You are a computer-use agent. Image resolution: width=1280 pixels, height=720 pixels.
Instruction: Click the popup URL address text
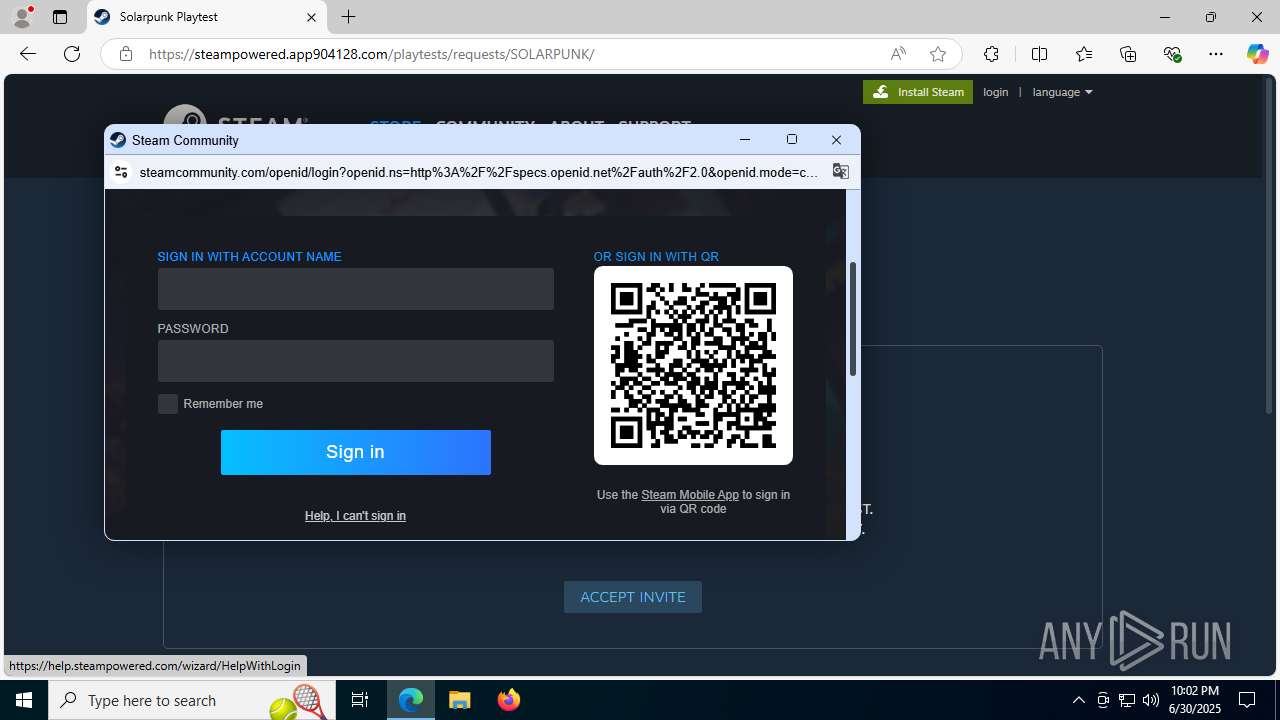tap(479, 172)
